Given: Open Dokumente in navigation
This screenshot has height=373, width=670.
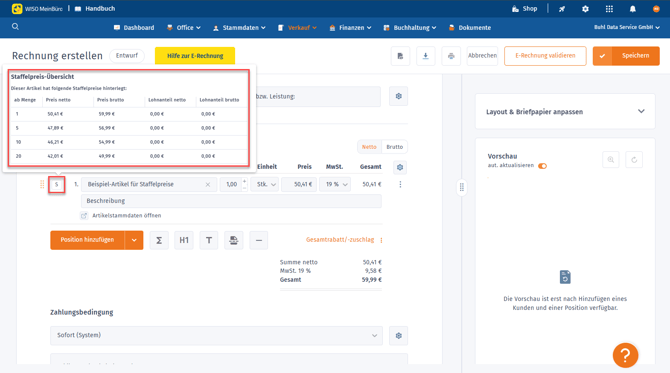Looking at the screenshot, I should 470,28.
